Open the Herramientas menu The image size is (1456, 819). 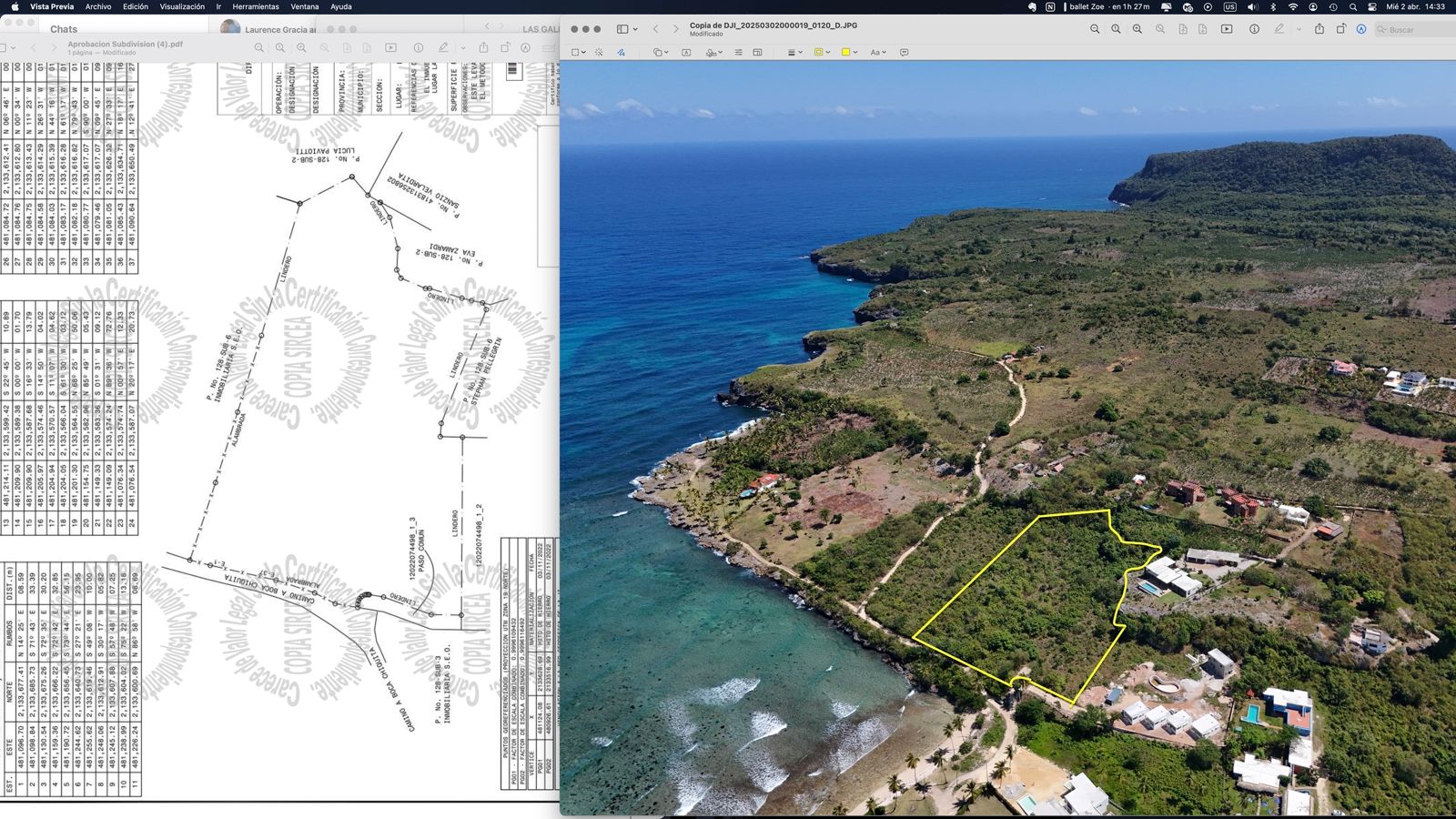pos(256,6)
